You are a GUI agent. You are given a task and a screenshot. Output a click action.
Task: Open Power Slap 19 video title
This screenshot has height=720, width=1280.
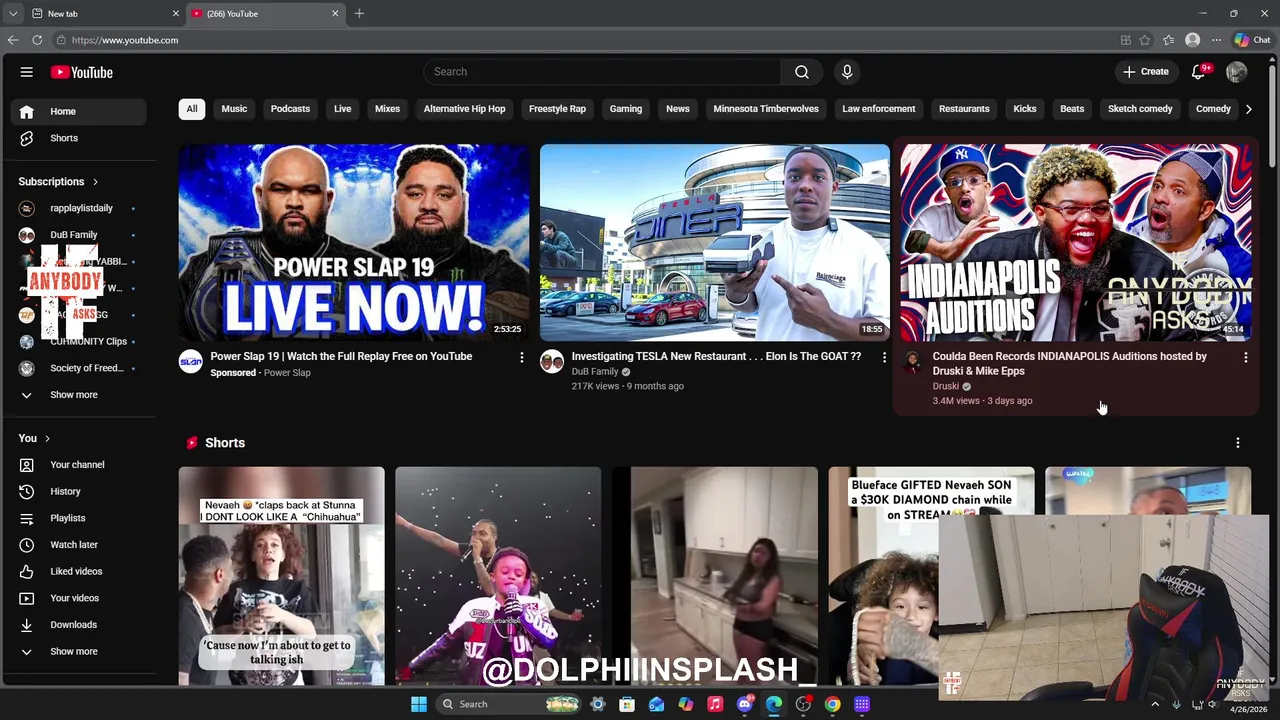[x=341, y=356]
